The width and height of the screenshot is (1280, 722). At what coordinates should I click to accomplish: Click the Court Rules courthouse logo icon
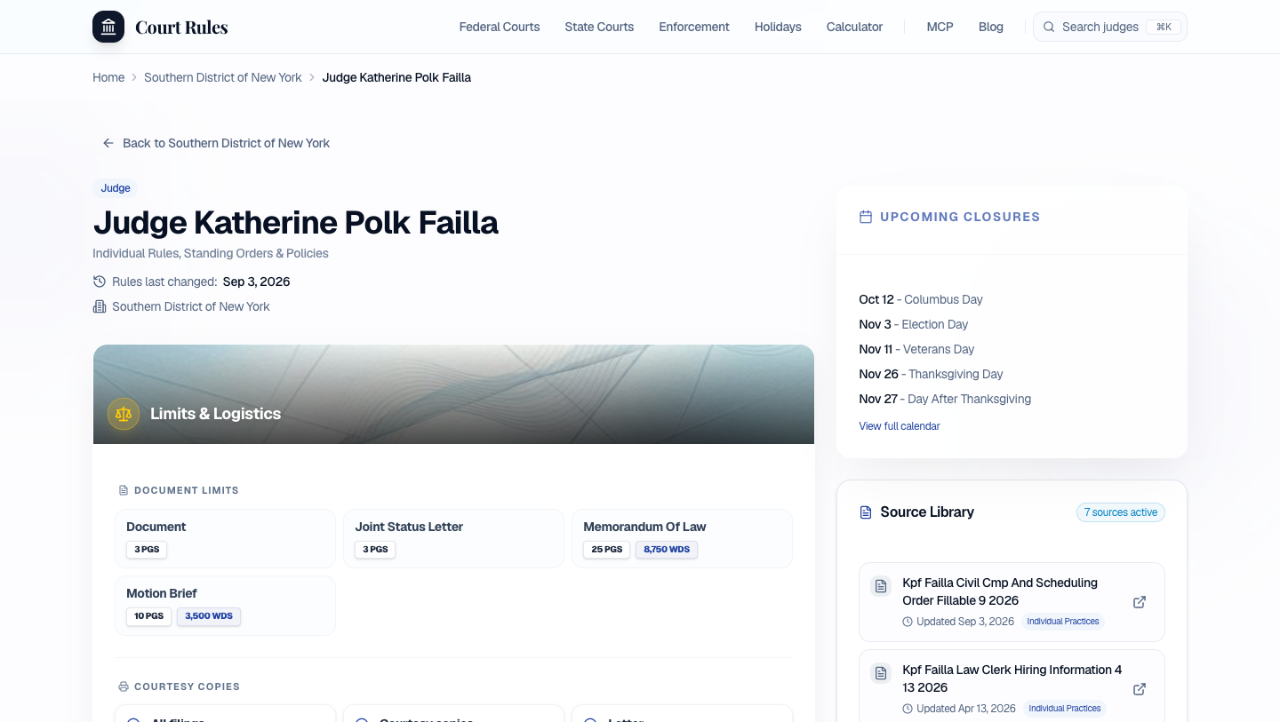(x=108, y=27)
